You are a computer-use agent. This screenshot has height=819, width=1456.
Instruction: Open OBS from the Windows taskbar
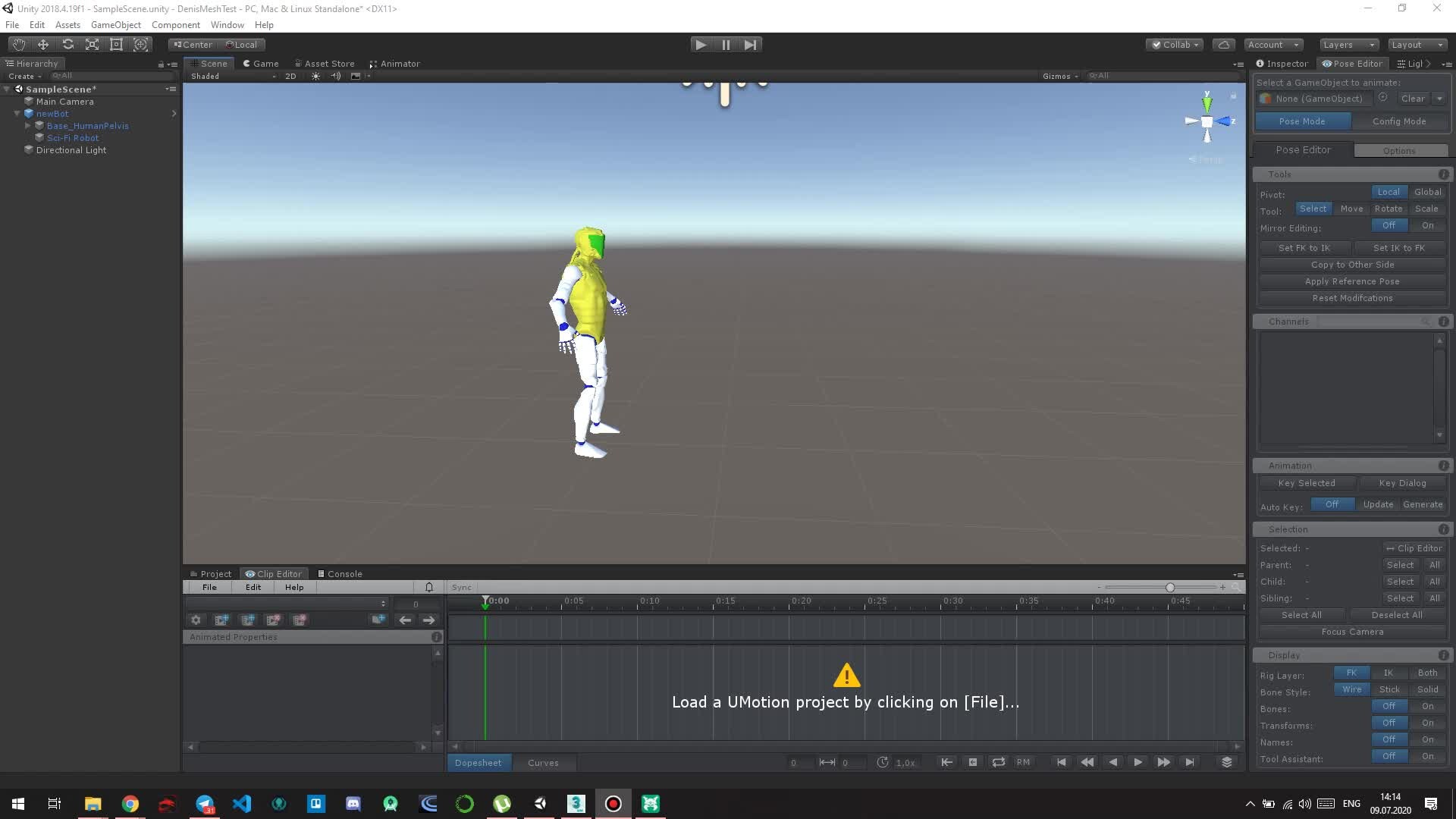(x=613, y=803)
